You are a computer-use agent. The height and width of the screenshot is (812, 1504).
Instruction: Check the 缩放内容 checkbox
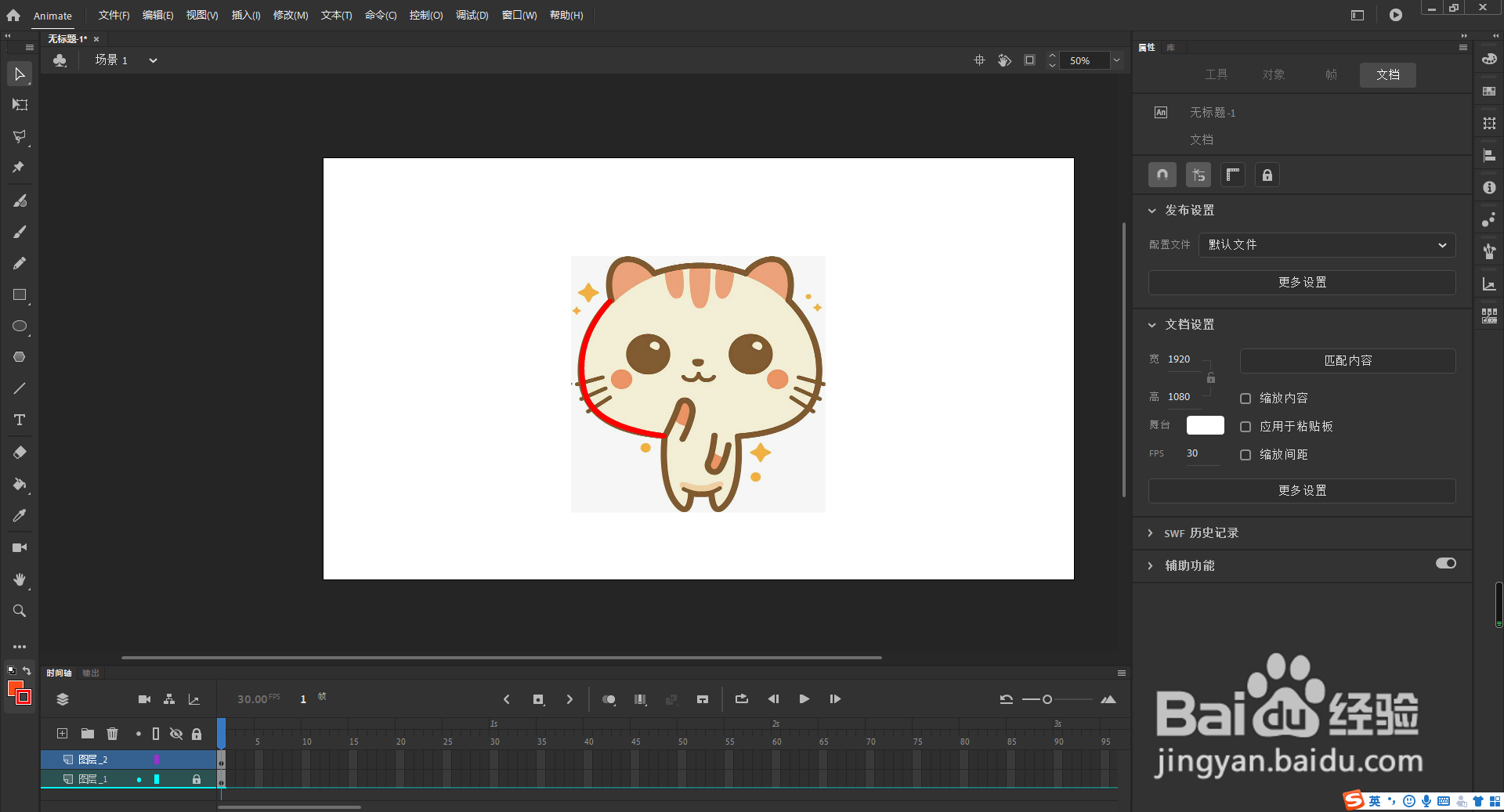1245,399
